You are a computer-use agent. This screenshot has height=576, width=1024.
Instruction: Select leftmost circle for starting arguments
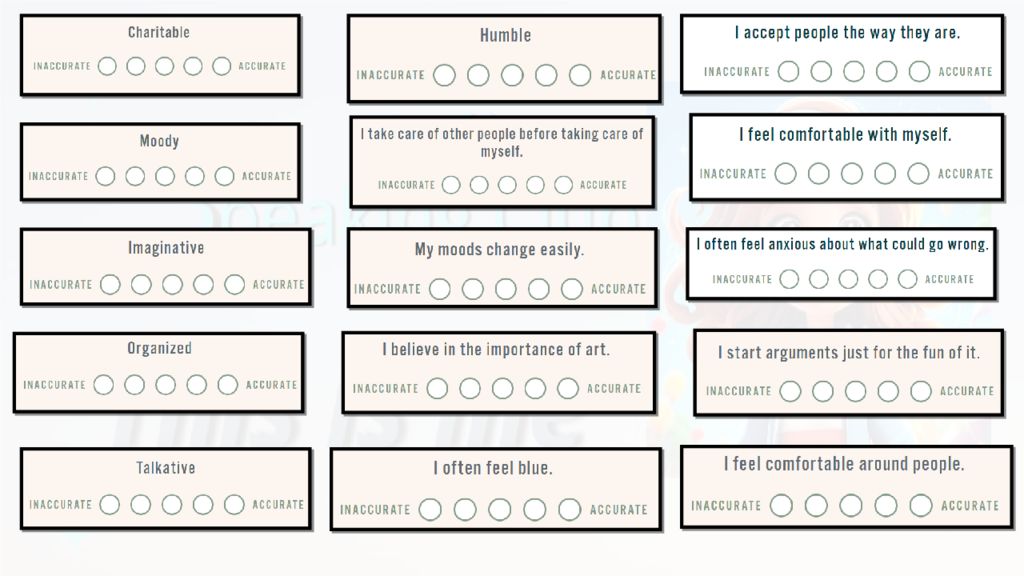coord(790,391)
